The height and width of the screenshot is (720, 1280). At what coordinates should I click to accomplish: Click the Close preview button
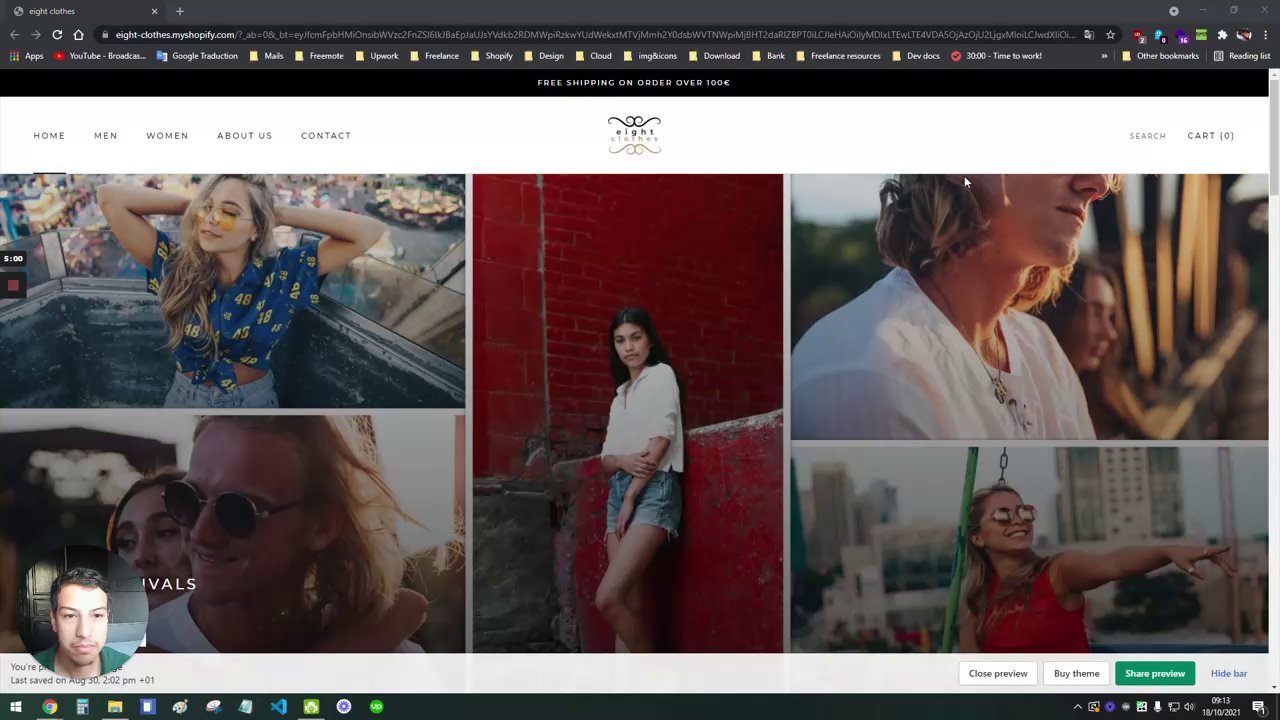998,674
